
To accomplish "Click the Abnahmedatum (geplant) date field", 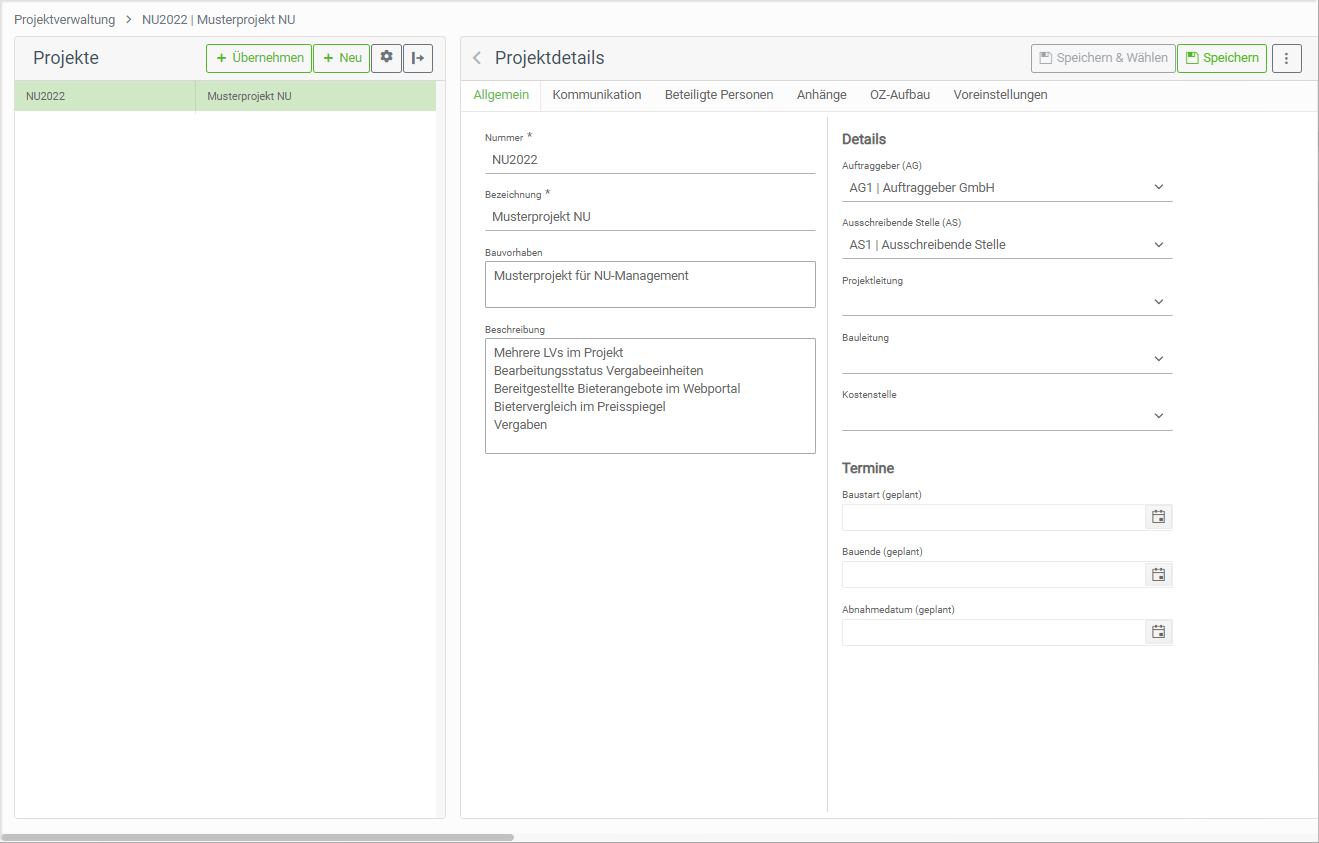I will point(993,631).
